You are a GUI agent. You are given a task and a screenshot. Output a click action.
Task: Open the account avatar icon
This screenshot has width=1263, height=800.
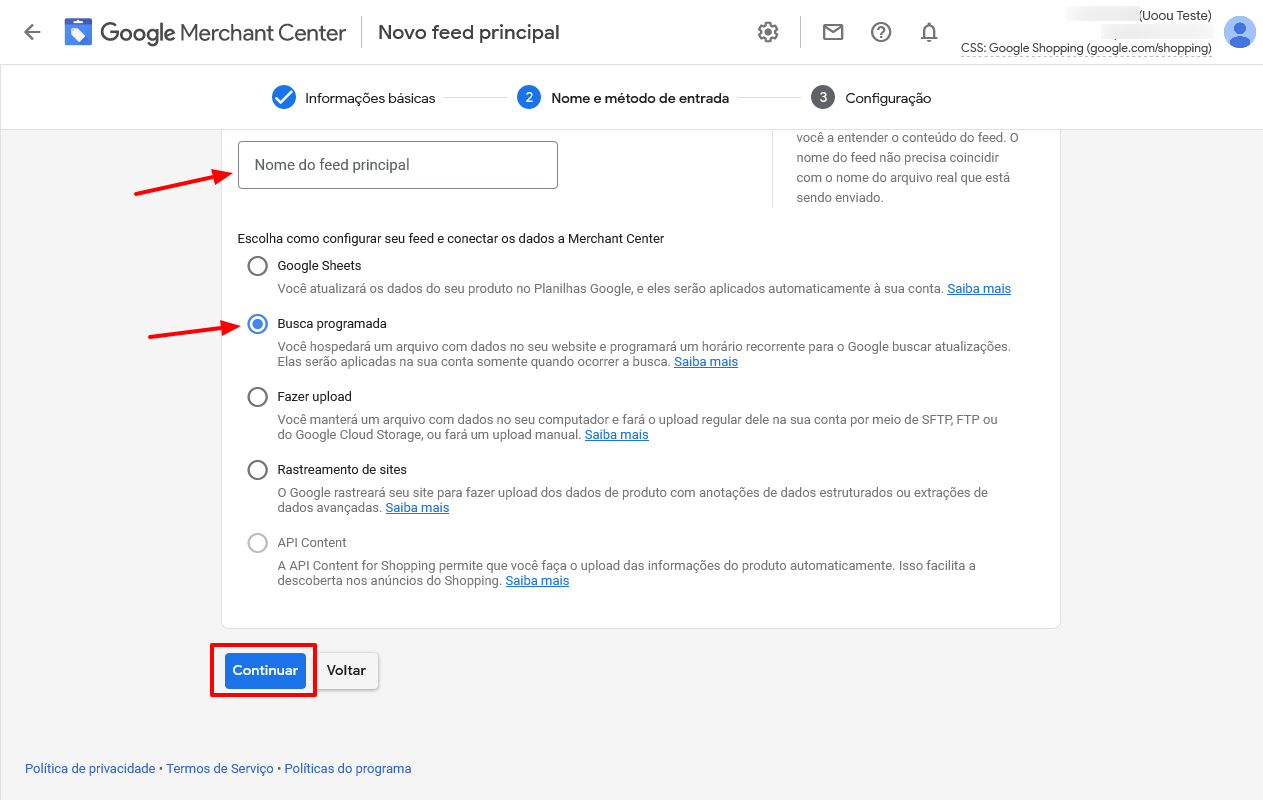(x=1240, y=32)
